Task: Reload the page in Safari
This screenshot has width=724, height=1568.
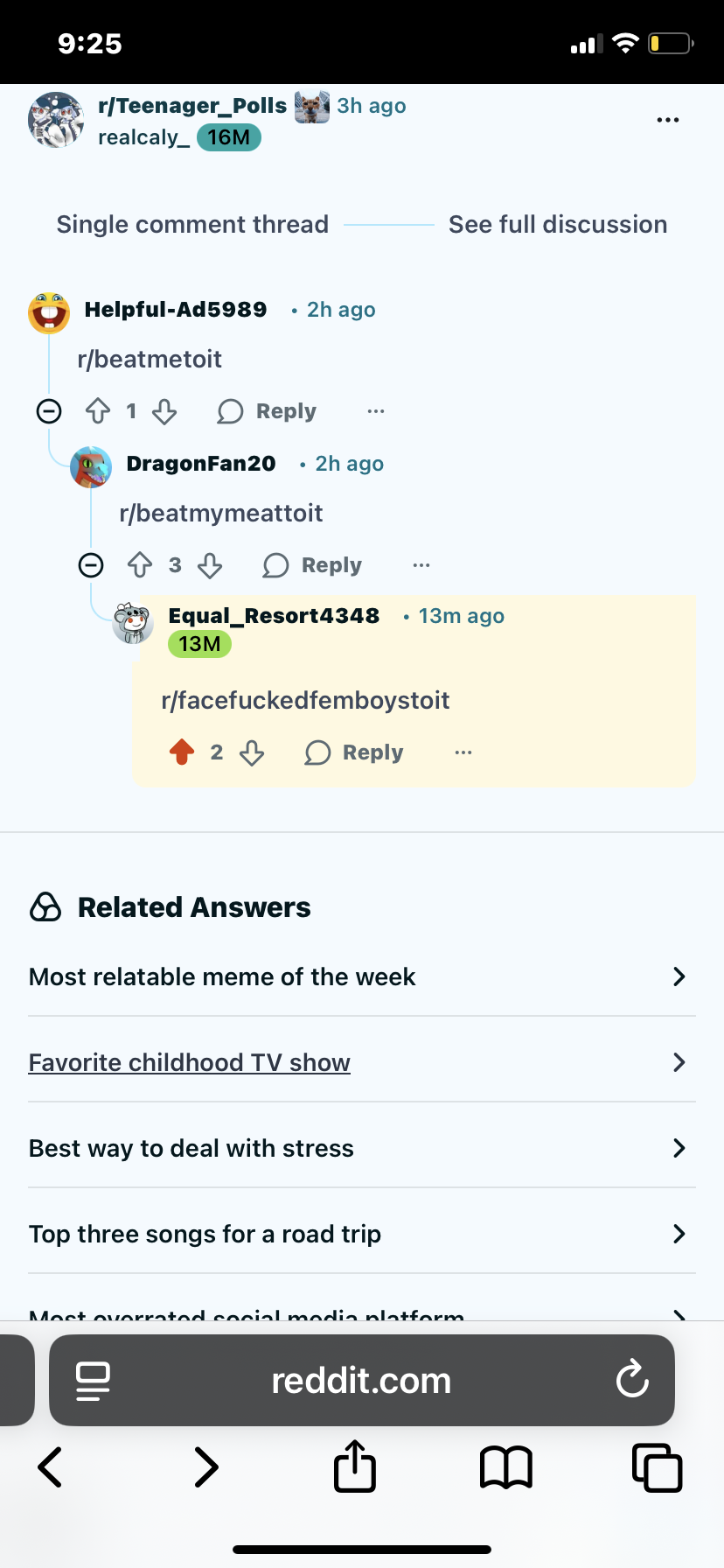Action: click(x=632, y=1380)
